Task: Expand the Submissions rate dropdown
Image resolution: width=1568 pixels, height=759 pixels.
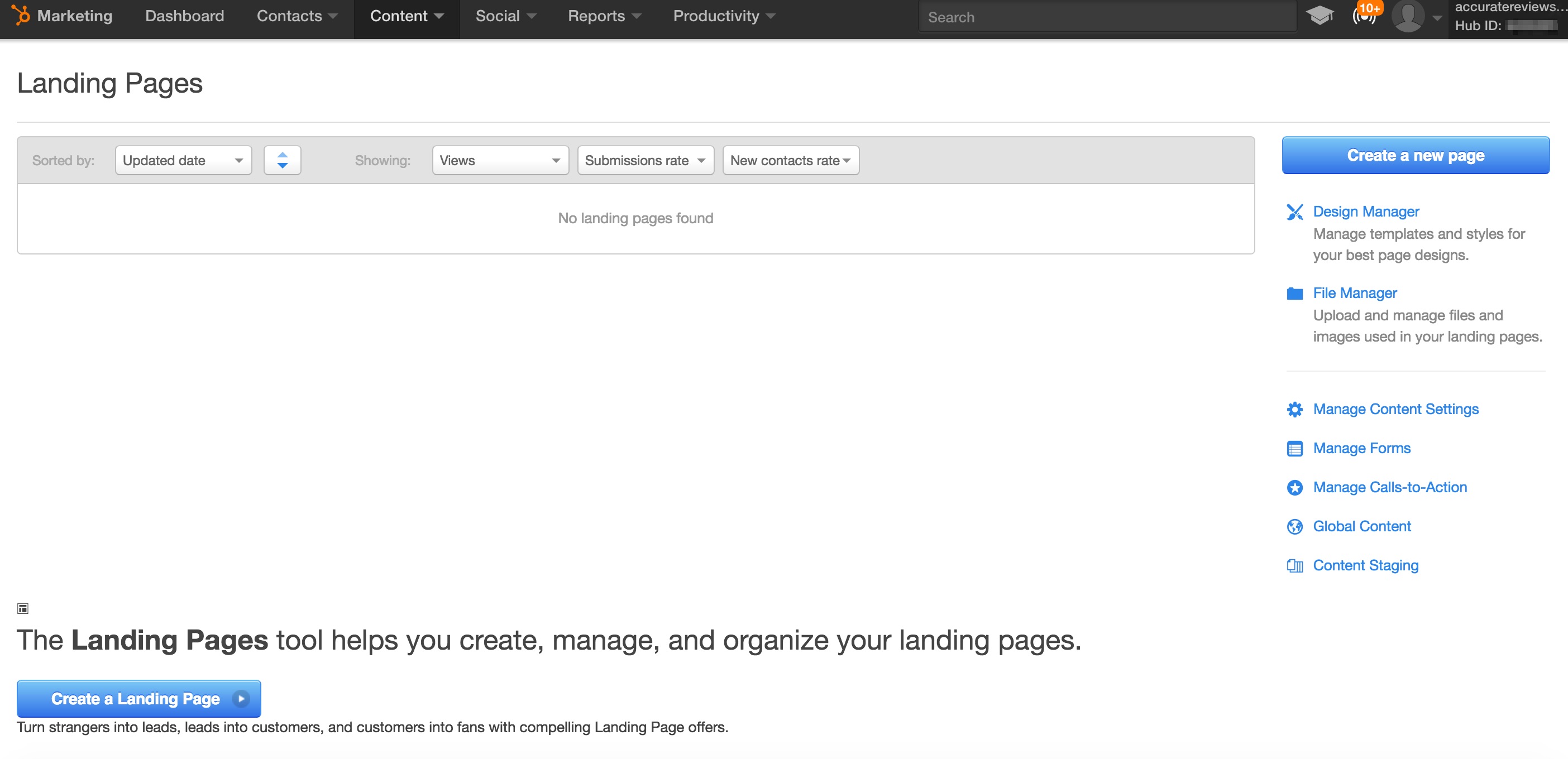Action: (x=644, y=160)
